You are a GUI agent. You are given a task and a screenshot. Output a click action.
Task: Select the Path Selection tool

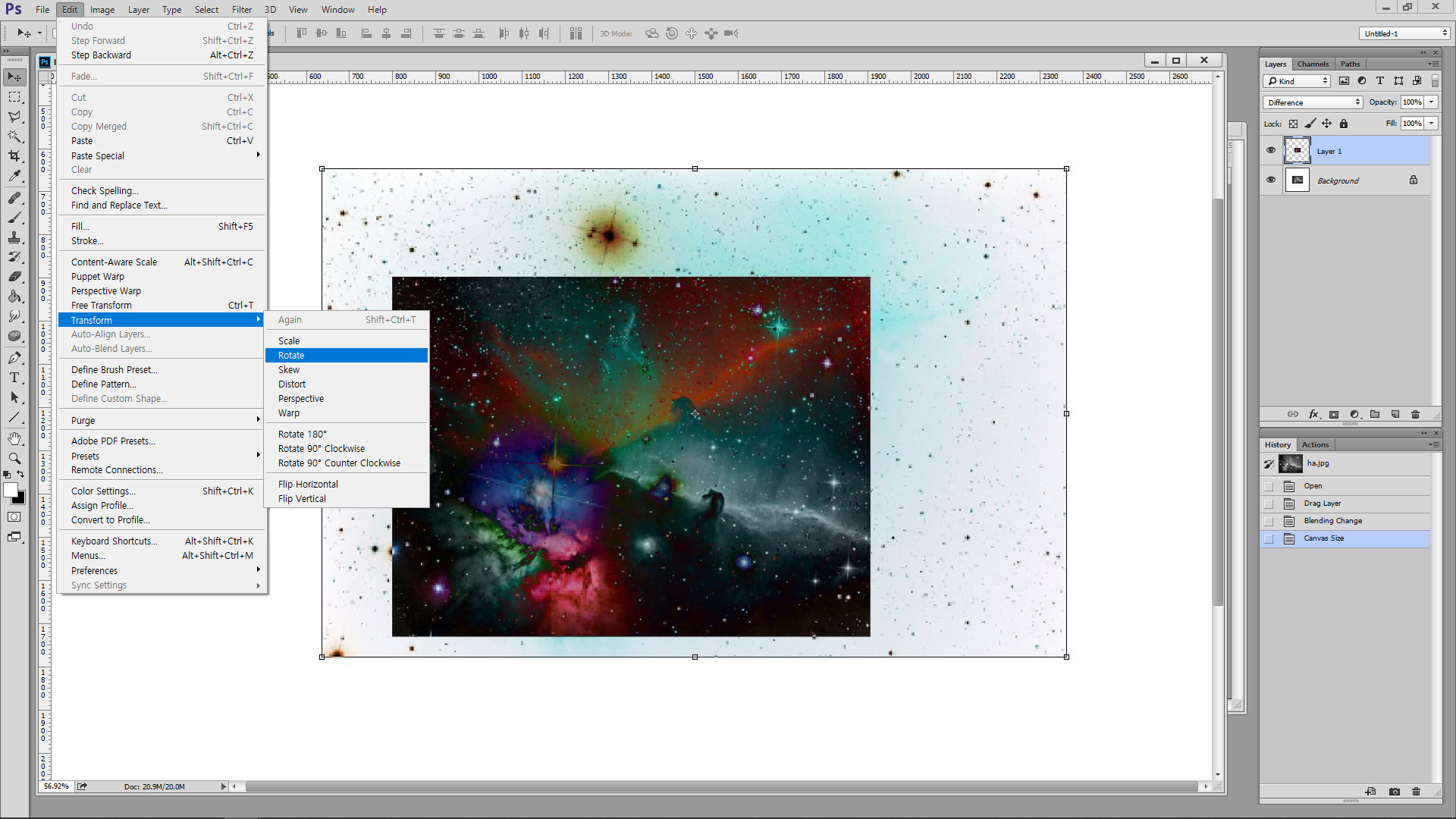click(14, 397)
